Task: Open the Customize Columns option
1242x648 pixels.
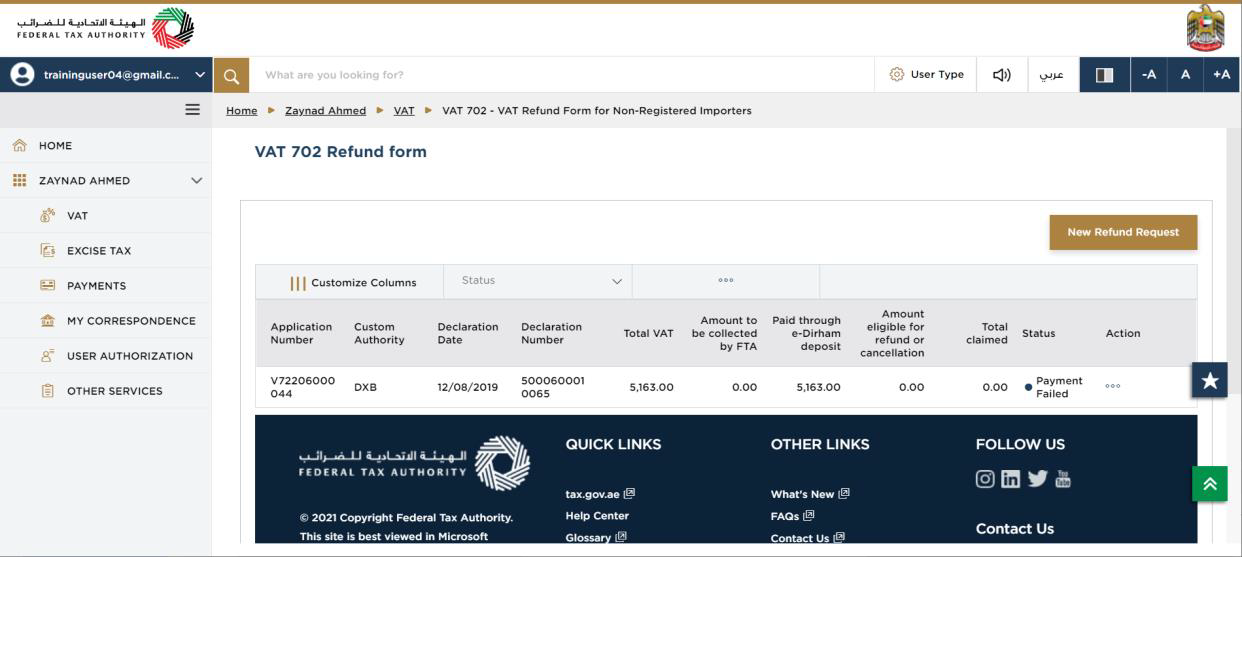Action: tap(353, 282)
